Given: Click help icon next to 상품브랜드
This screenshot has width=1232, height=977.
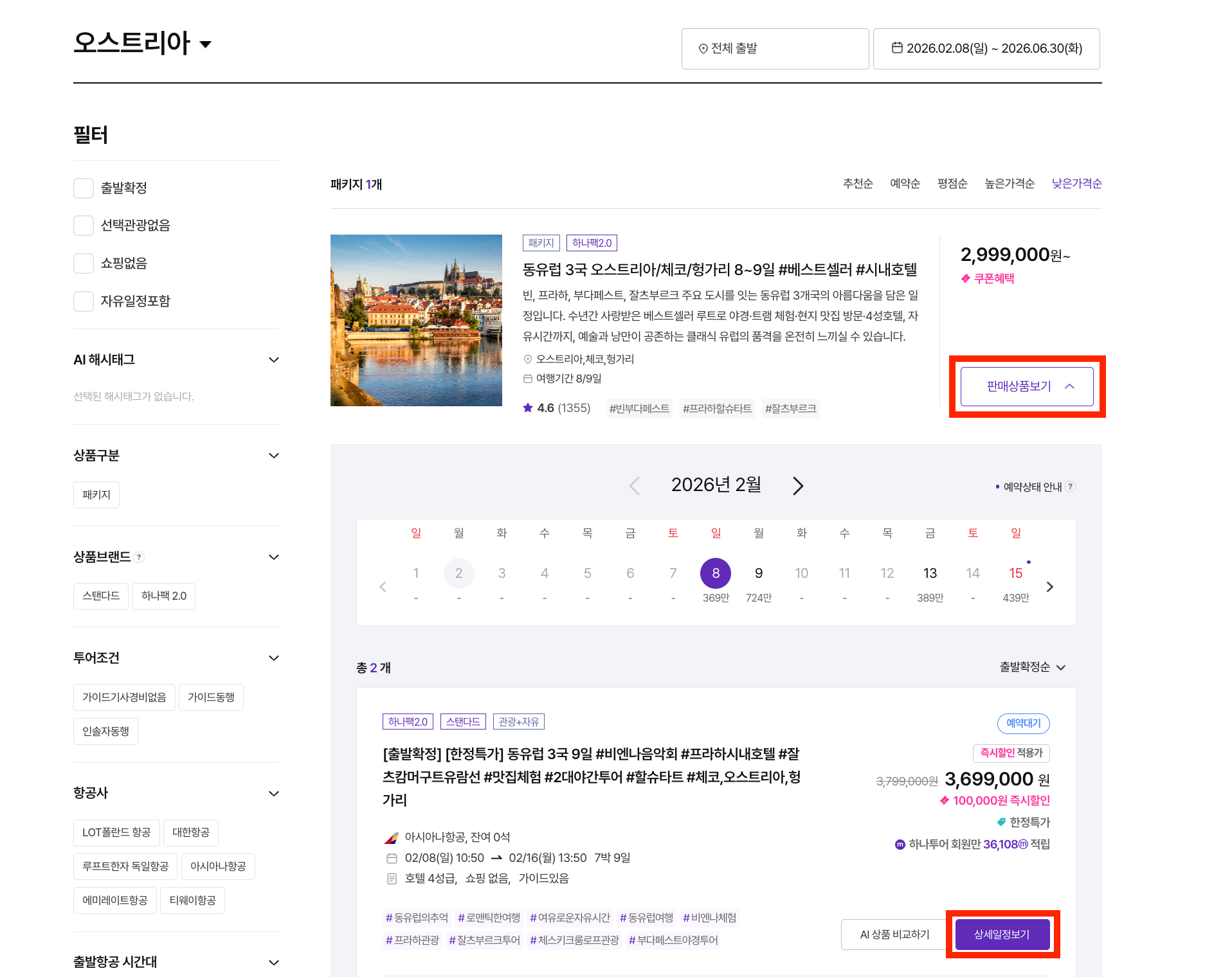Looking at the screenshot, I should 140,557.
